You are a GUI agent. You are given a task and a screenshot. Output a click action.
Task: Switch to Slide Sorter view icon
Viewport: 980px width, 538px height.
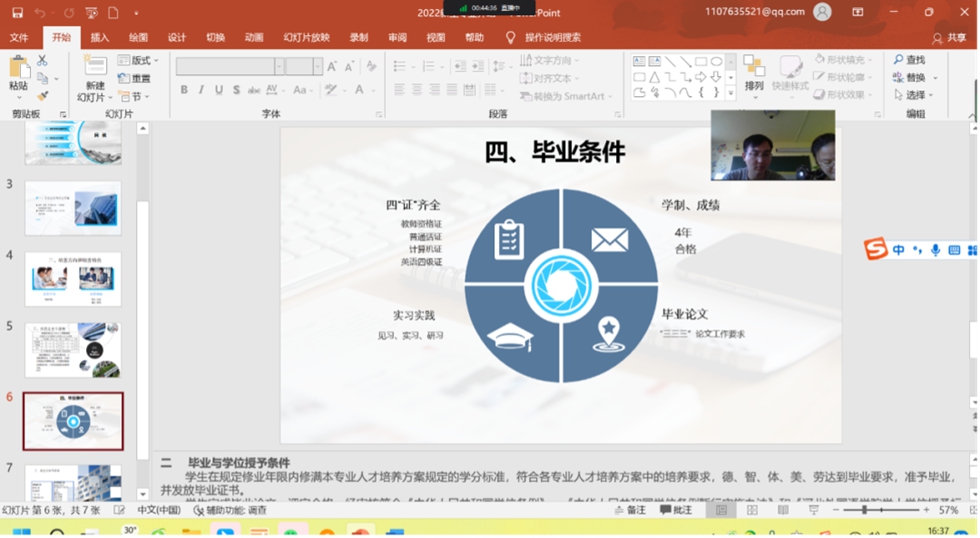click(x=751, y=510)
